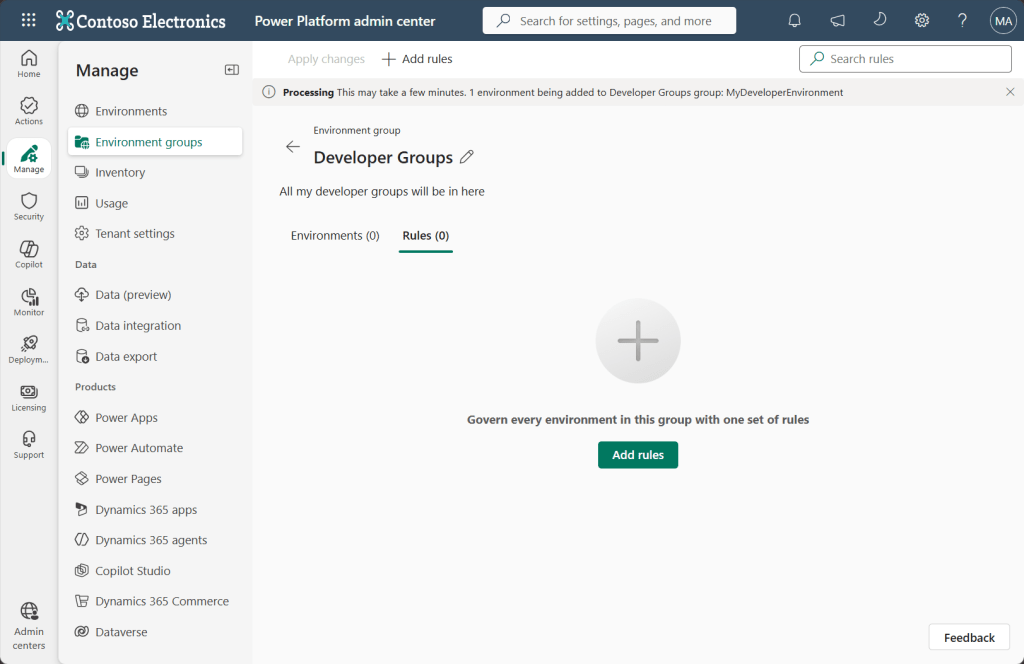Open Copilot in left rail

[x=29, y=254]
